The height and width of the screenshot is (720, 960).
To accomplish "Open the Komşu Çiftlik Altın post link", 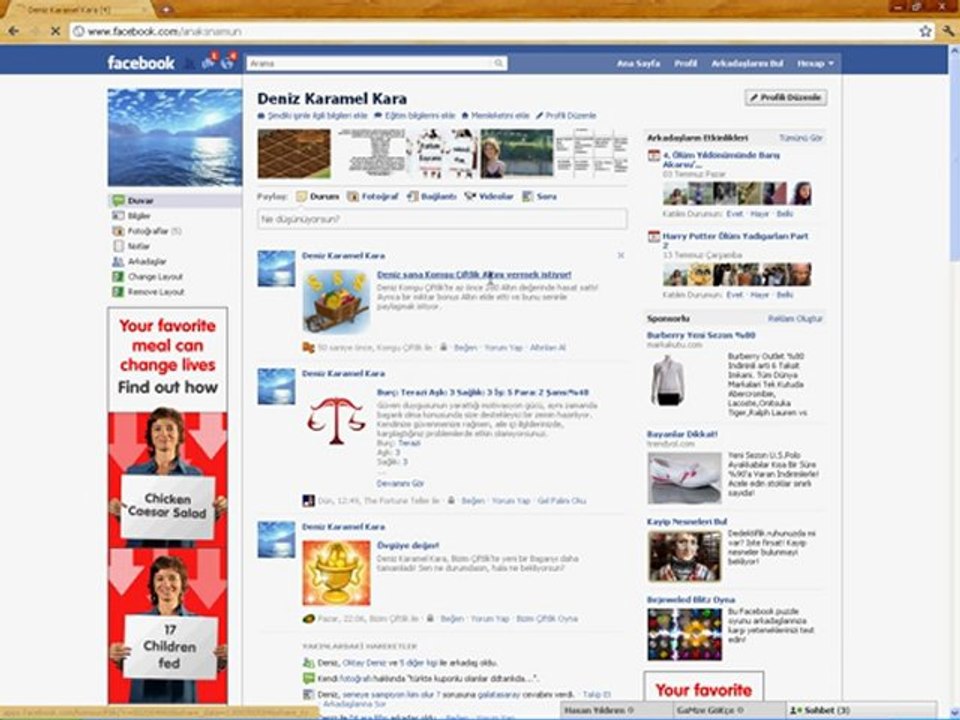I will pyautogui.click(x=474, y=274).
